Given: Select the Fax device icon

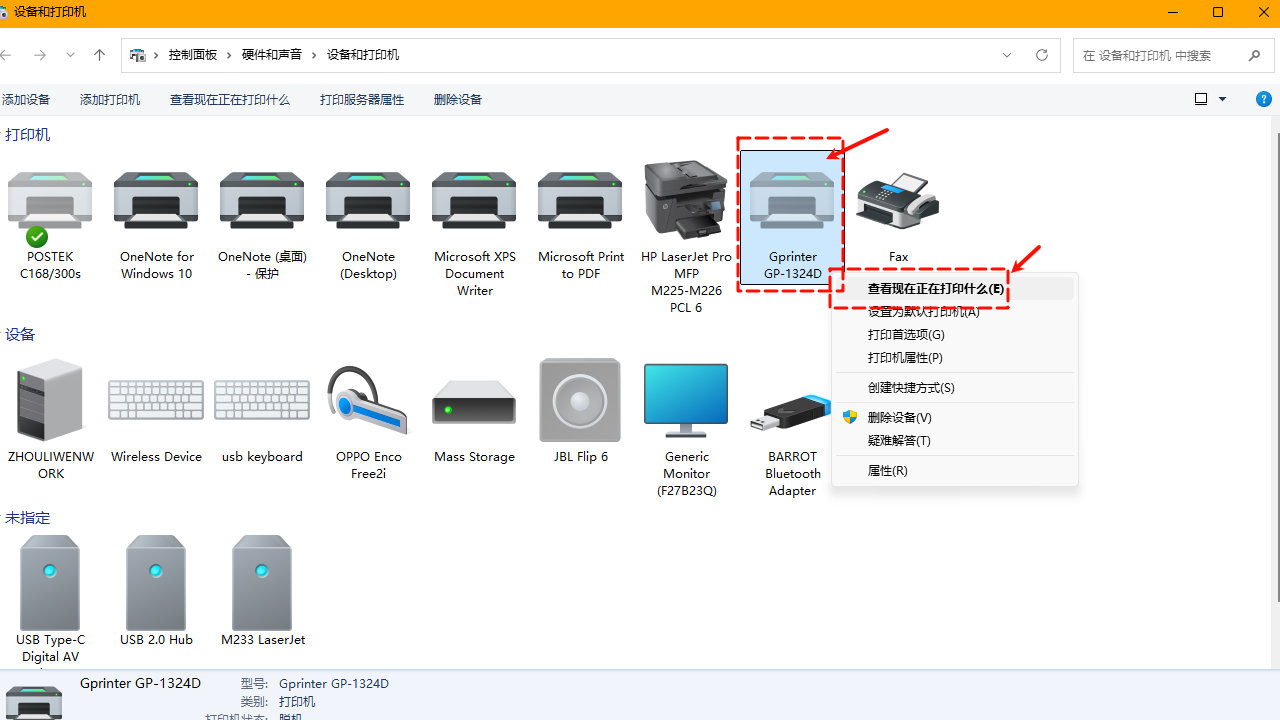Looking at the screenshot, I should click(898, 200).
